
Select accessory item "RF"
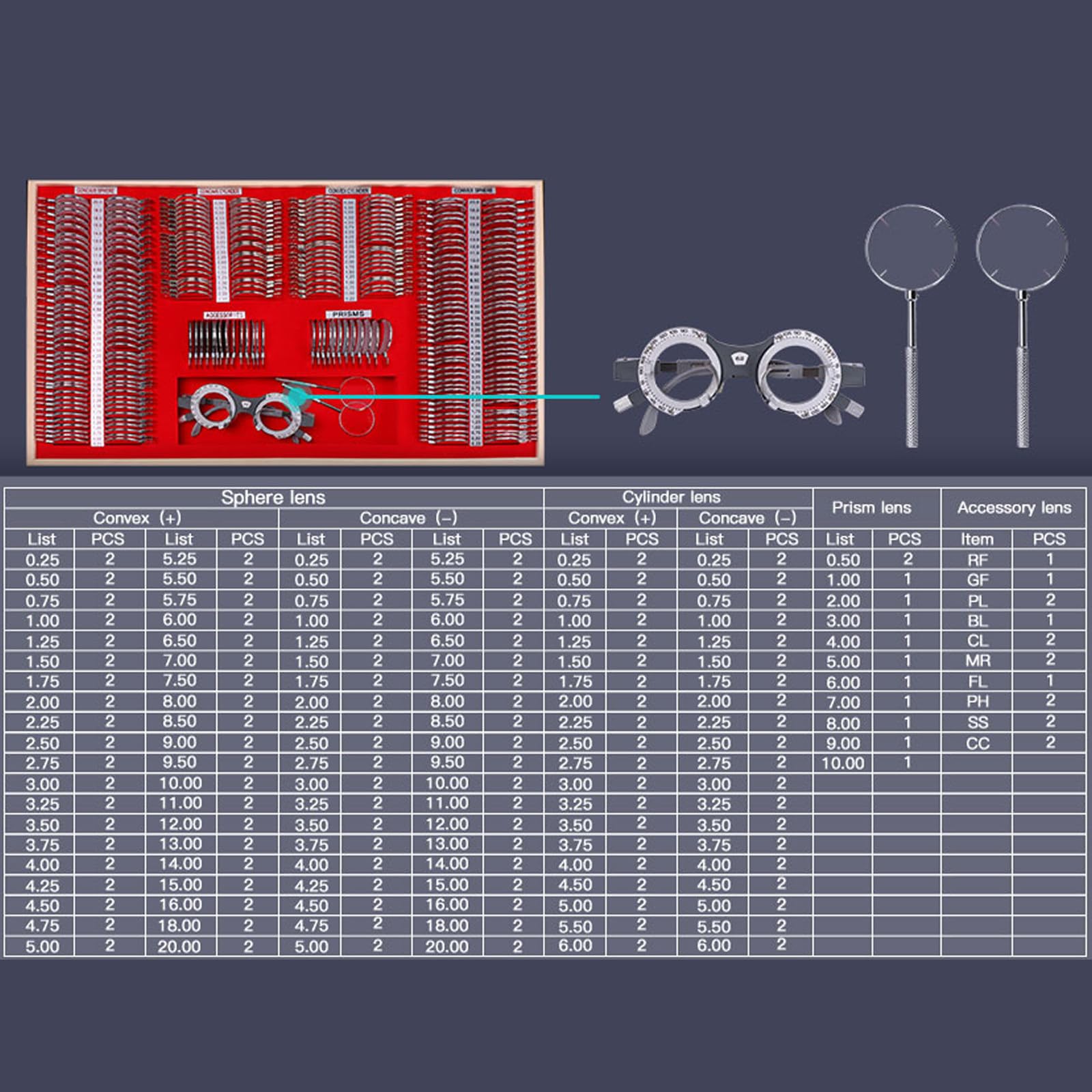tap(977, 560)
